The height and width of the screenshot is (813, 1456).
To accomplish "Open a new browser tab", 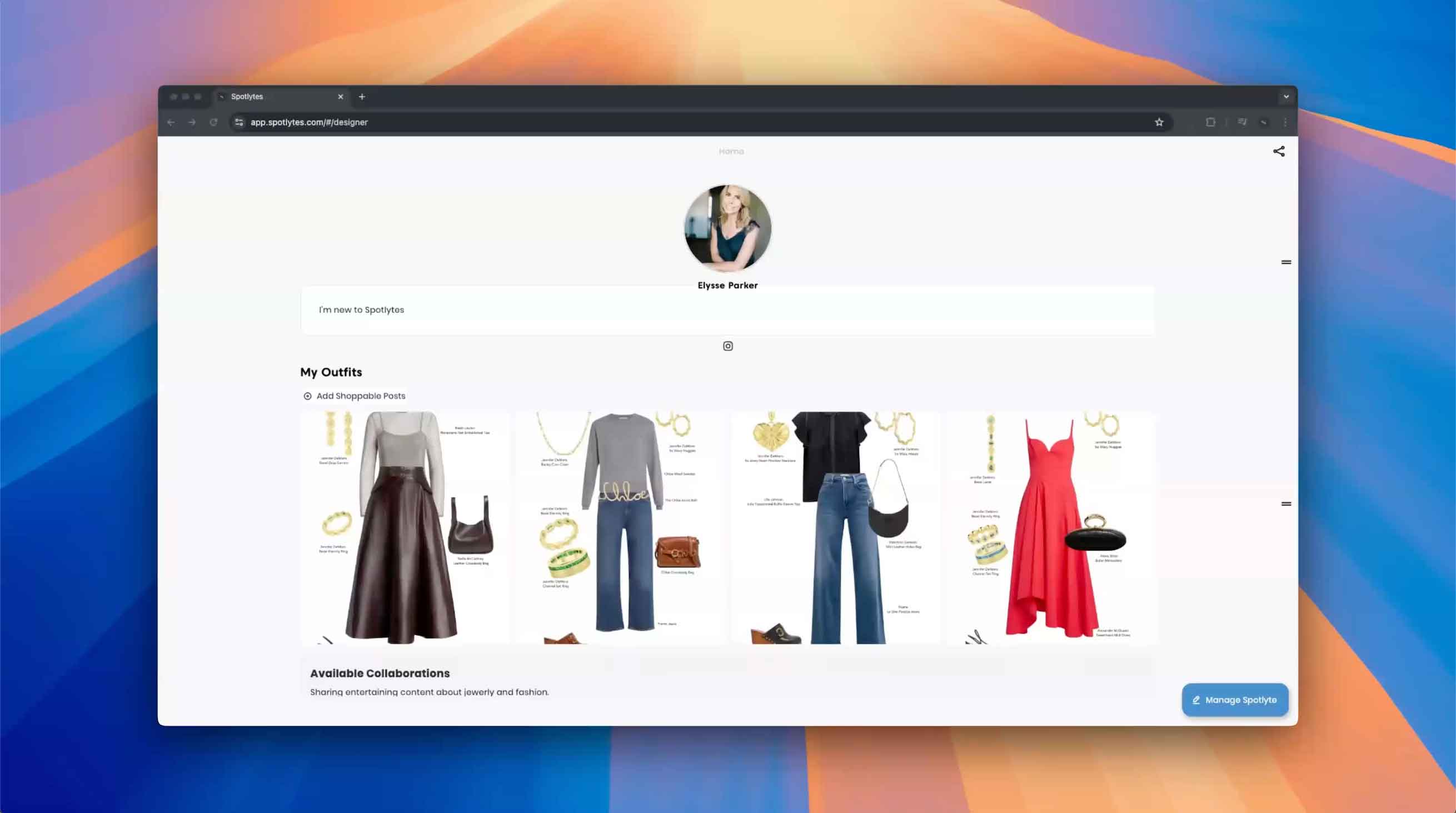I will pyautogui.click(x=362, y=97).
